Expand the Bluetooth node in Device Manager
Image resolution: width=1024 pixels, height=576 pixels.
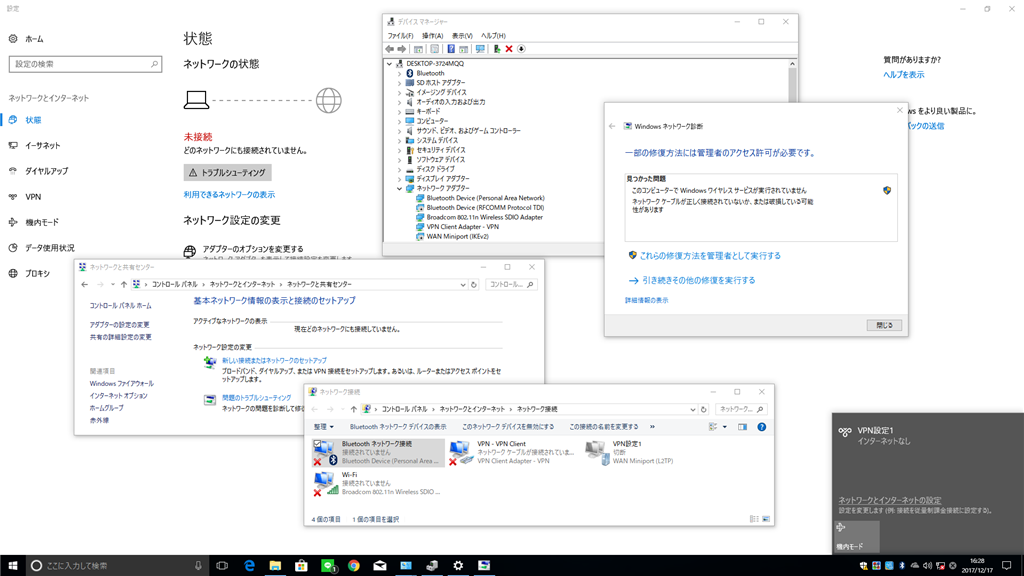click(x=400, y=74)
